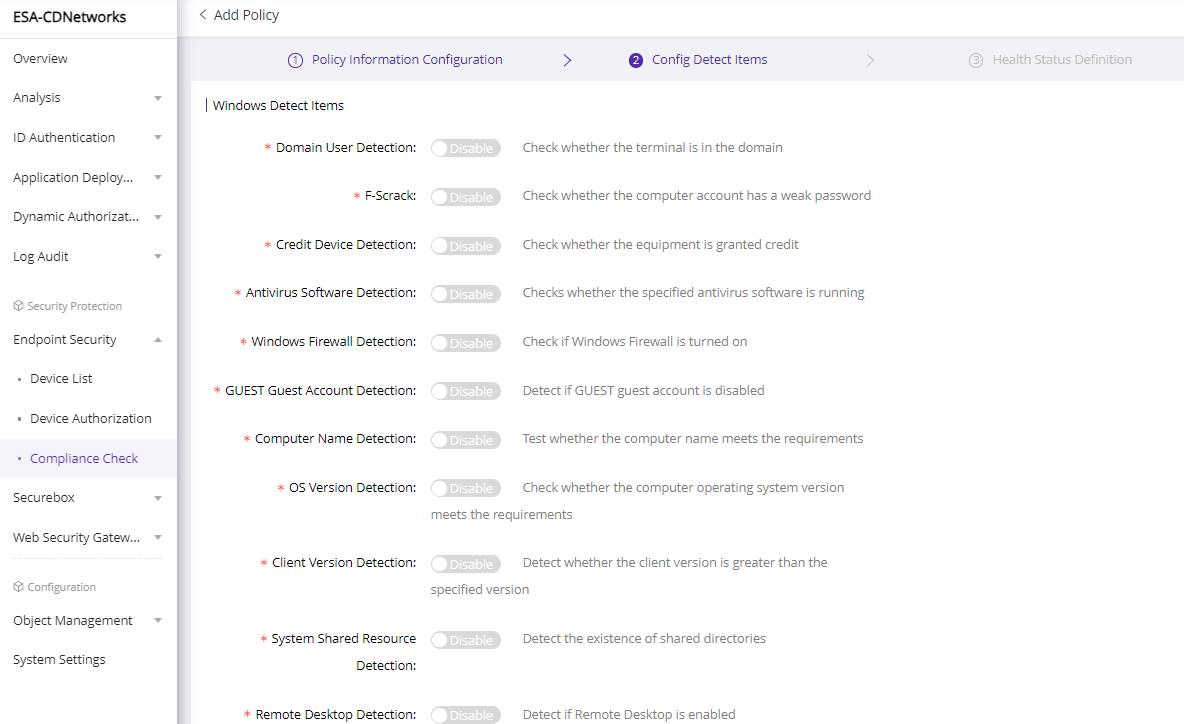Click the step 1 circle icon

click(295, 60)
